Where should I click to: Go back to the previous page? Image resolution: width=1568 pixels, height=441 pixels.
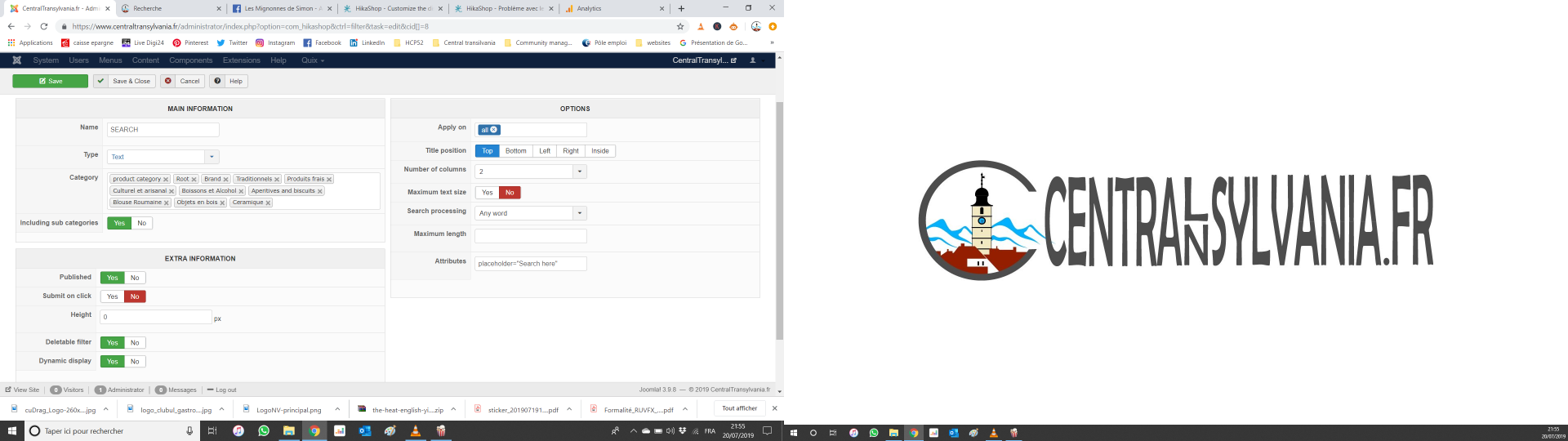pyautogui.click(x=11, y=26)
